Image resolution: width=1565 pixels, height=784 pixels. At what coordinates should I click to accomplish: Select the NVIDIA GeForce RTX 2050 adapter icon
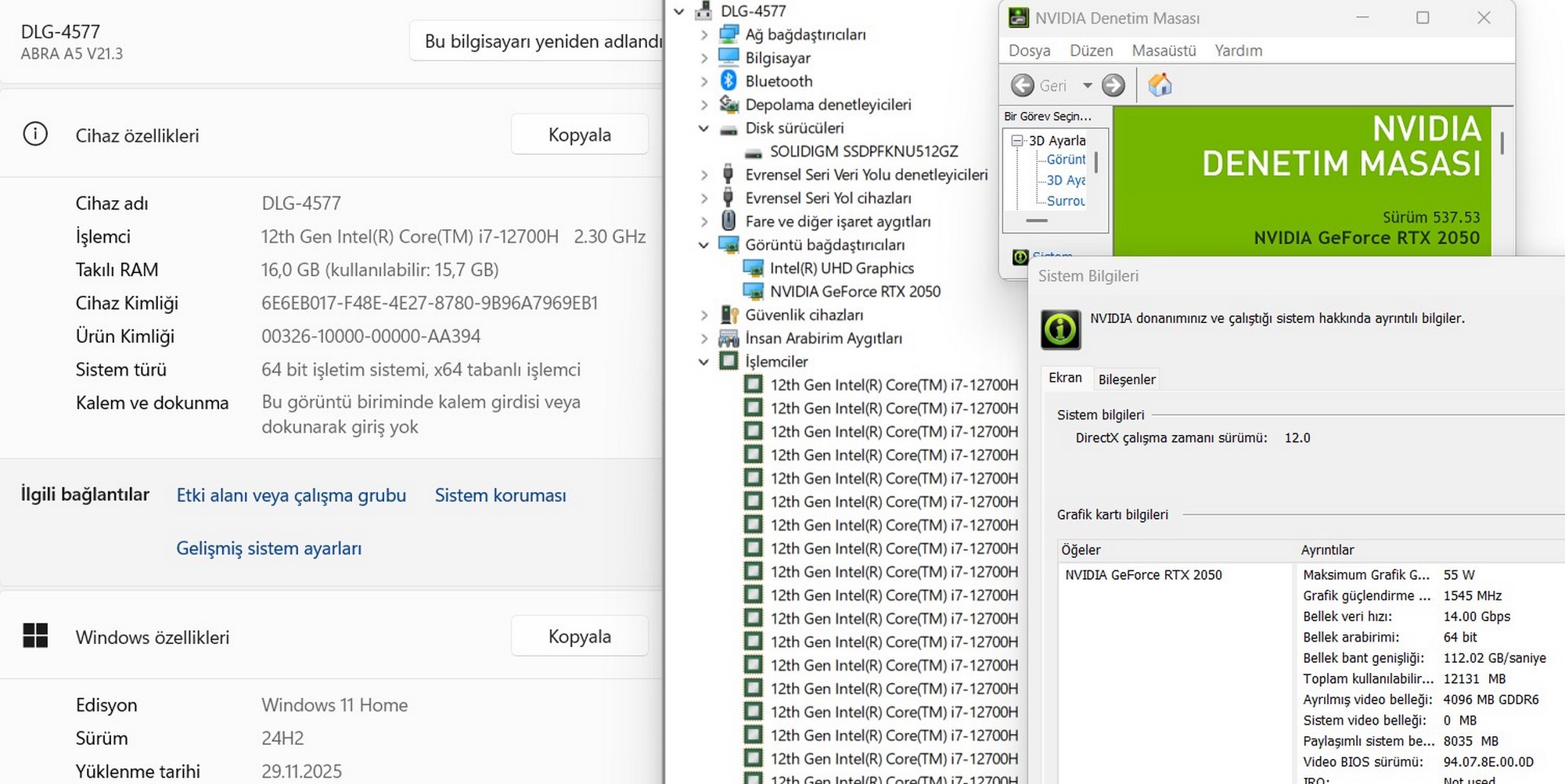click(x=753, y=292)
